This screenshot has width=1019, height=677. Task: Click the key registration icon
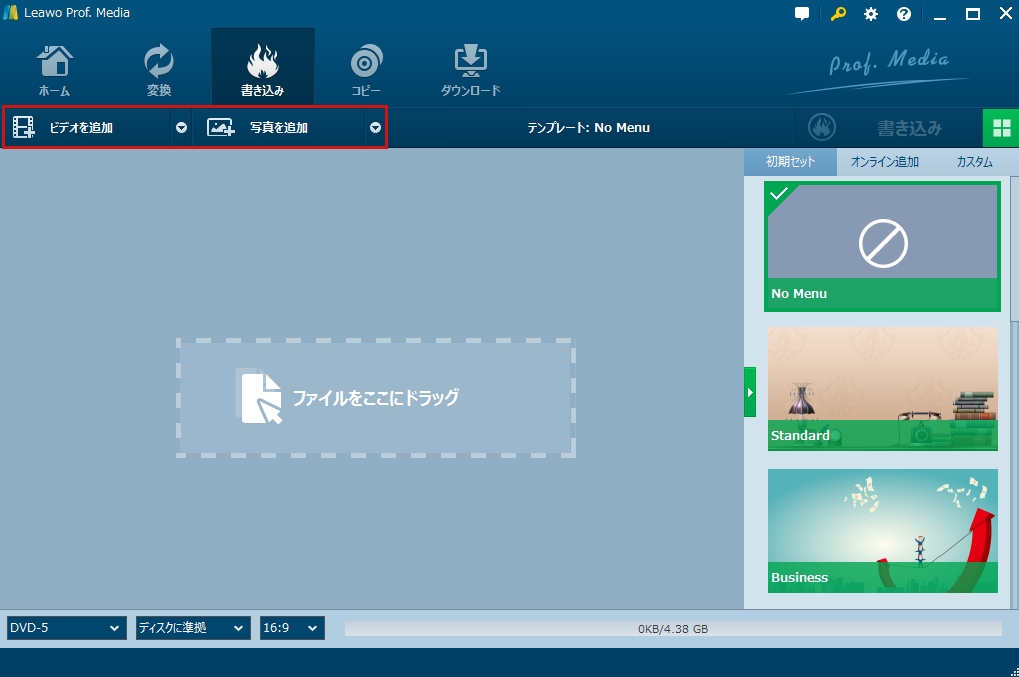pyautogui.click(x=837, y=14)
